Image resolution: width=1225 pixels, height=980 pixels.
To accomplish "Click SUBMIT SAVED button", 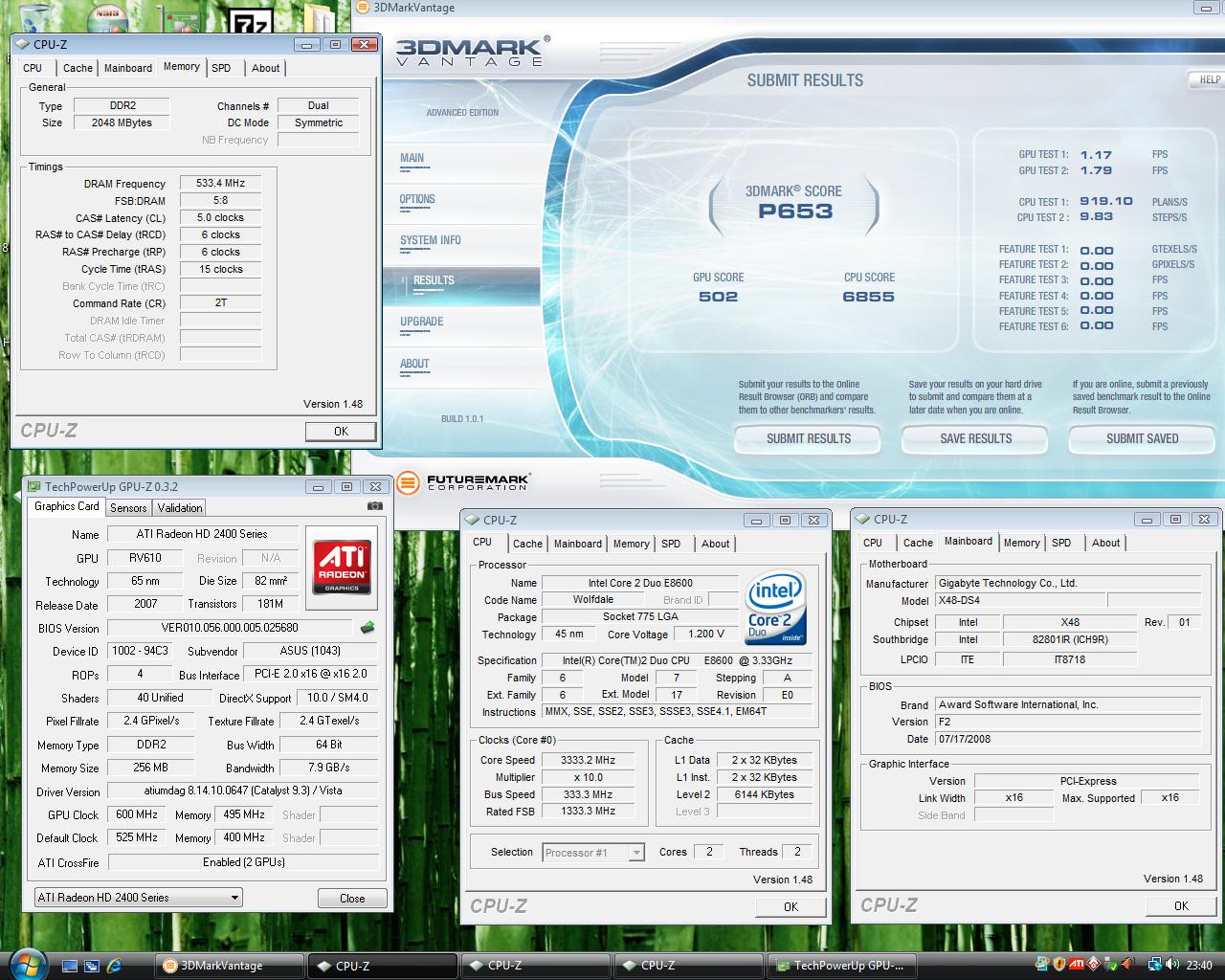I will point(1142,438).
